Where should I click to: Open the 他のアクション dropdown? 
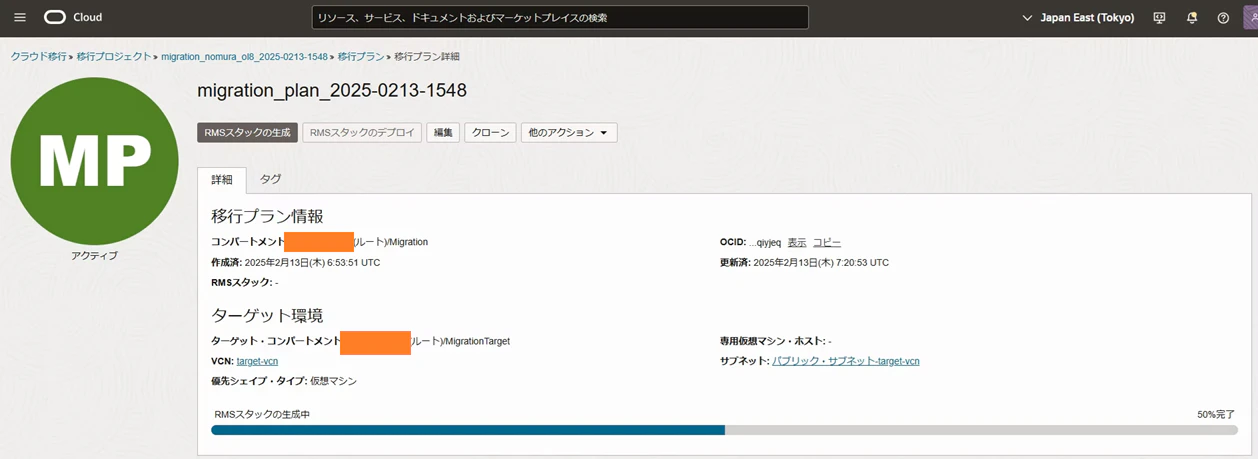[569, 132]
